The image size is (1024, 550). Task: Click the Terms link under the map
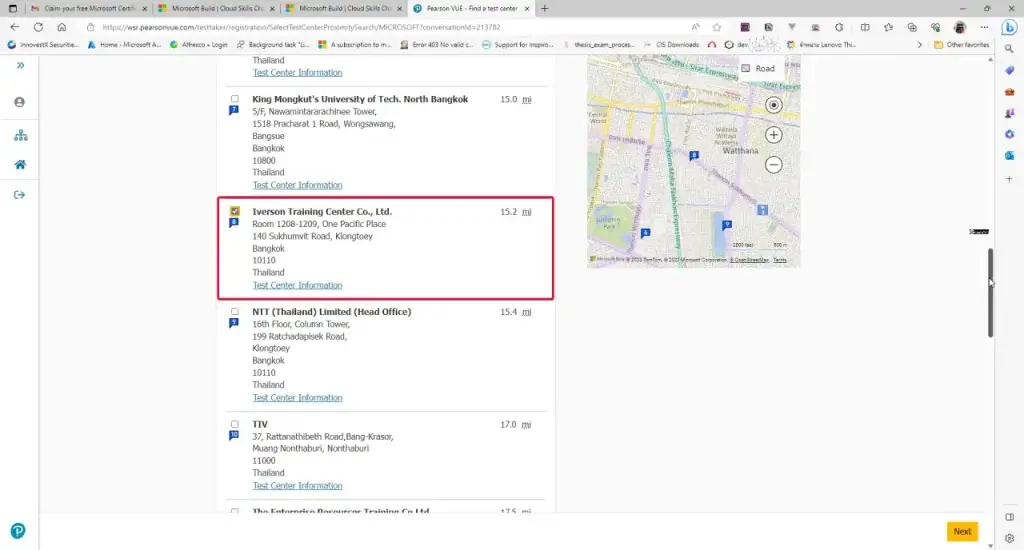click(780, 260)
